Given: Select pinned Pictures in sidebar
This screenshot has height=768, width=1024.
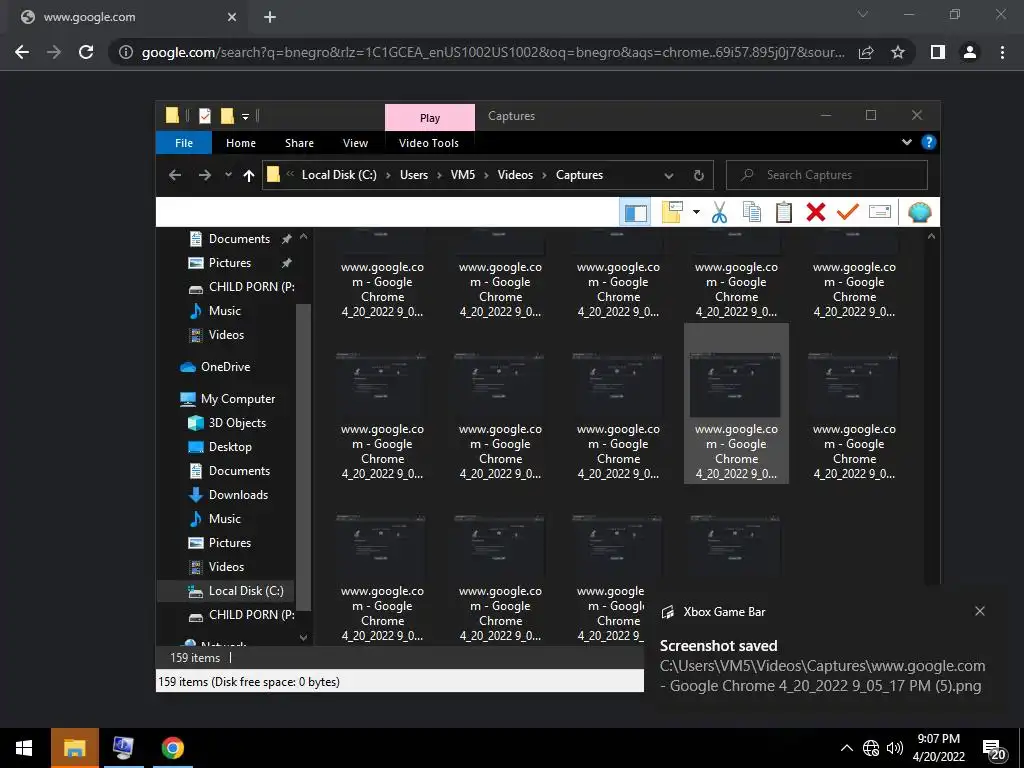Looking at the screenshot, I should [x=229, y=263].
